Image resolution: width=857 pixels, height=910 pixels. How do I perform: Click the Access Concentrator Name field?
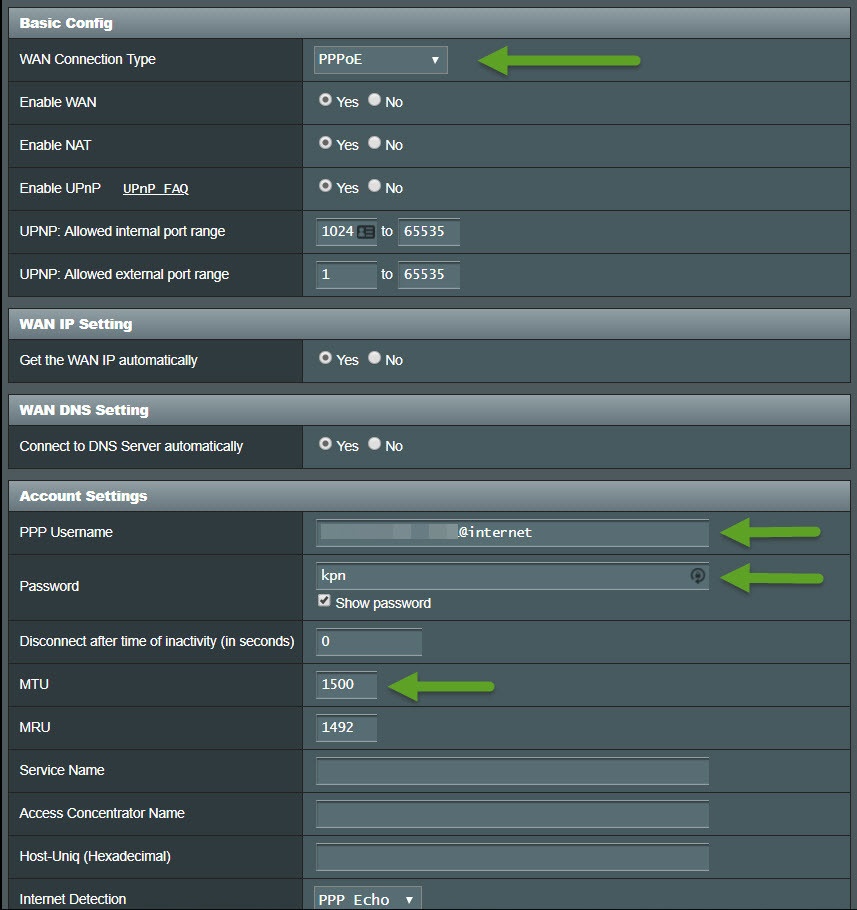512,814
